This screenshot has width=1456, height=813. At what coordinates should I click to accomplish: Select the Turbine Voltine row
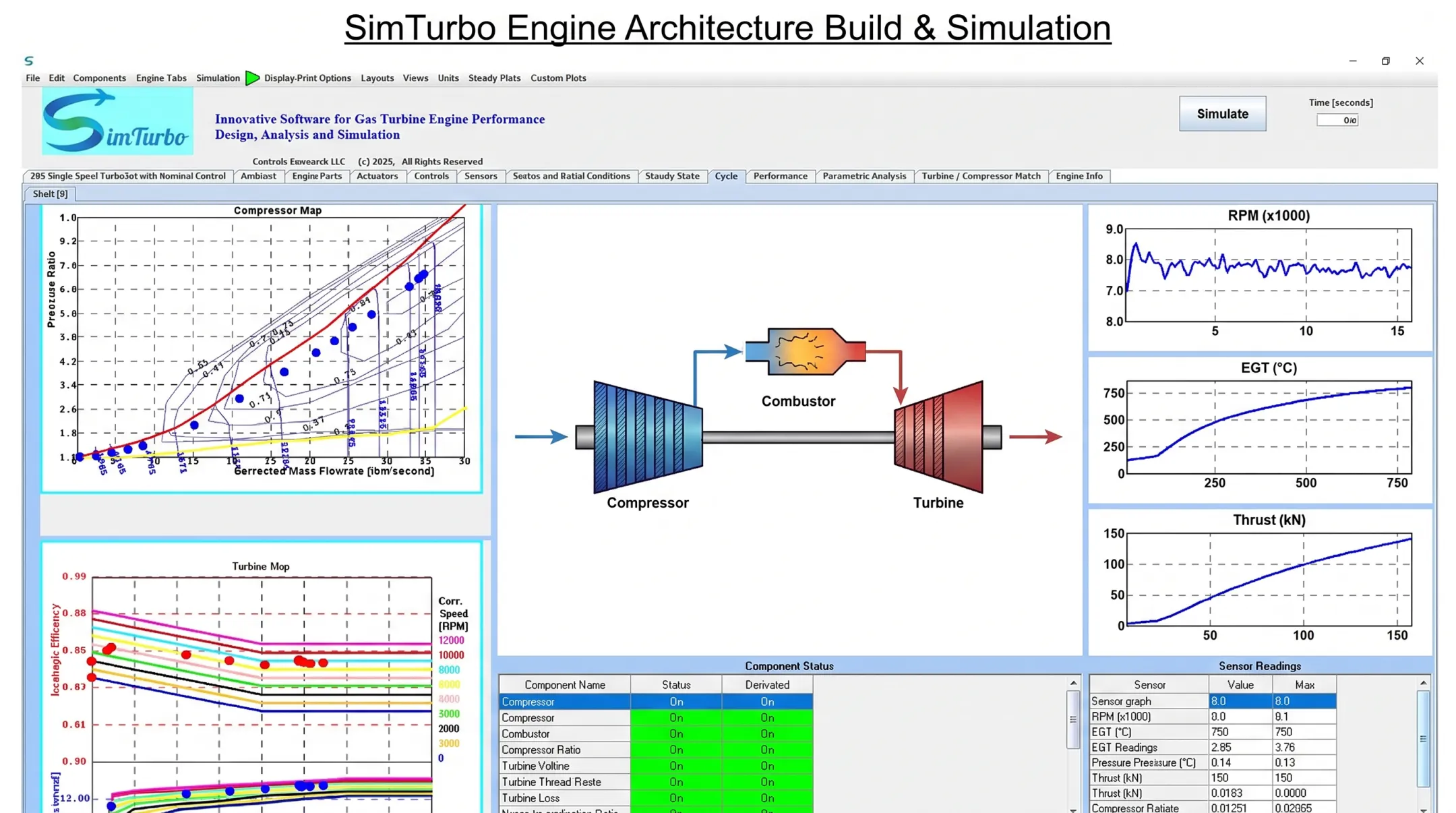(x=656, y=766)
